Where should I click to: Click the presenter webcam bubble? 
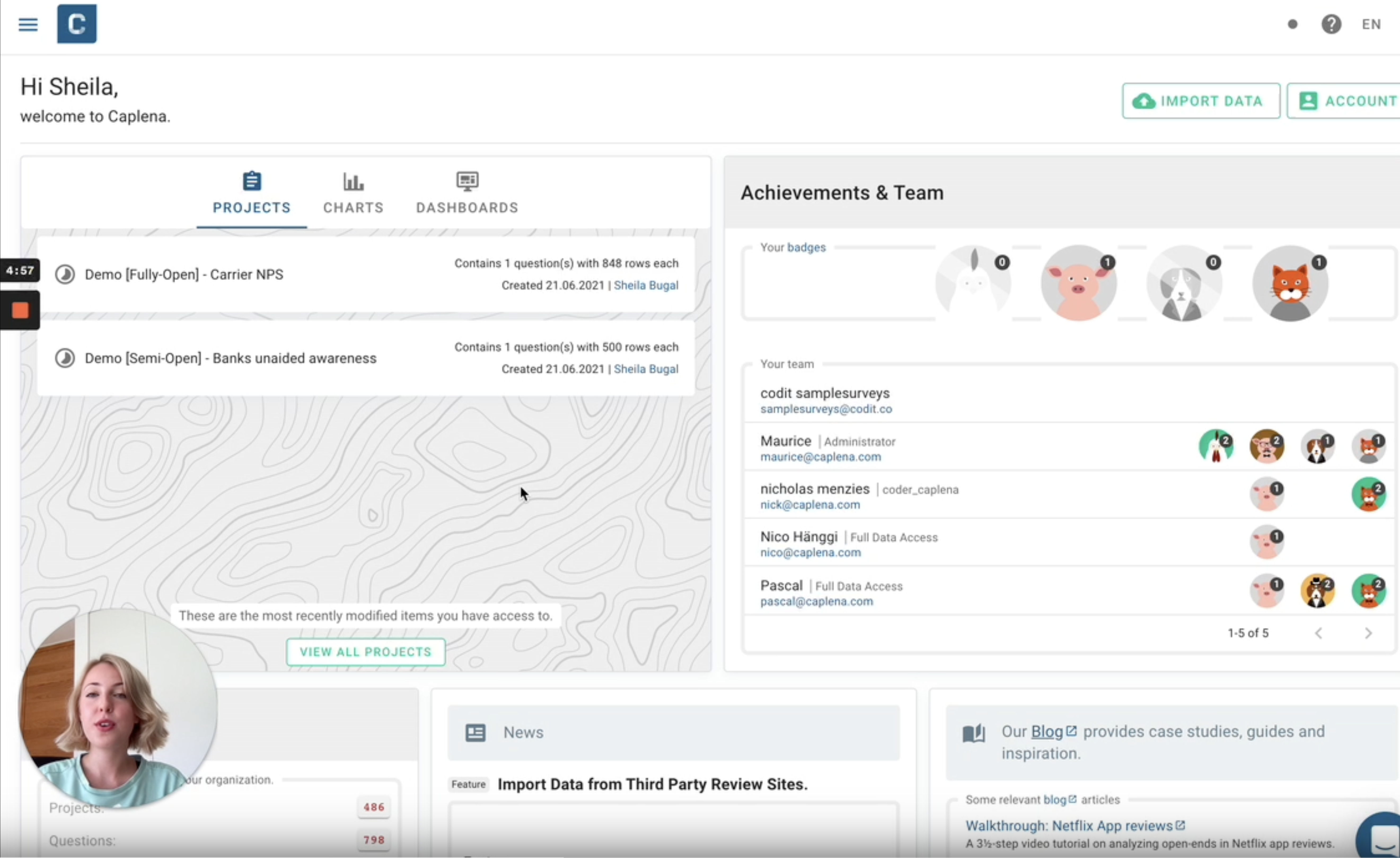tap(118, 708)
